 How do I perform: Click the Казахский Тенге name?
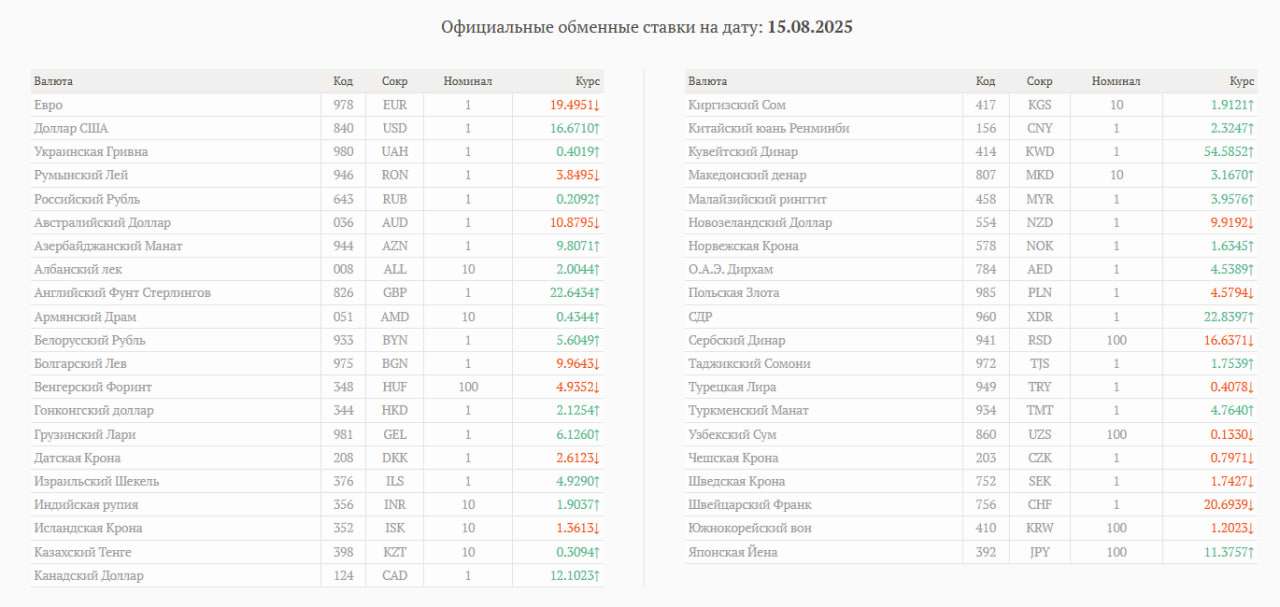point(83,552)
